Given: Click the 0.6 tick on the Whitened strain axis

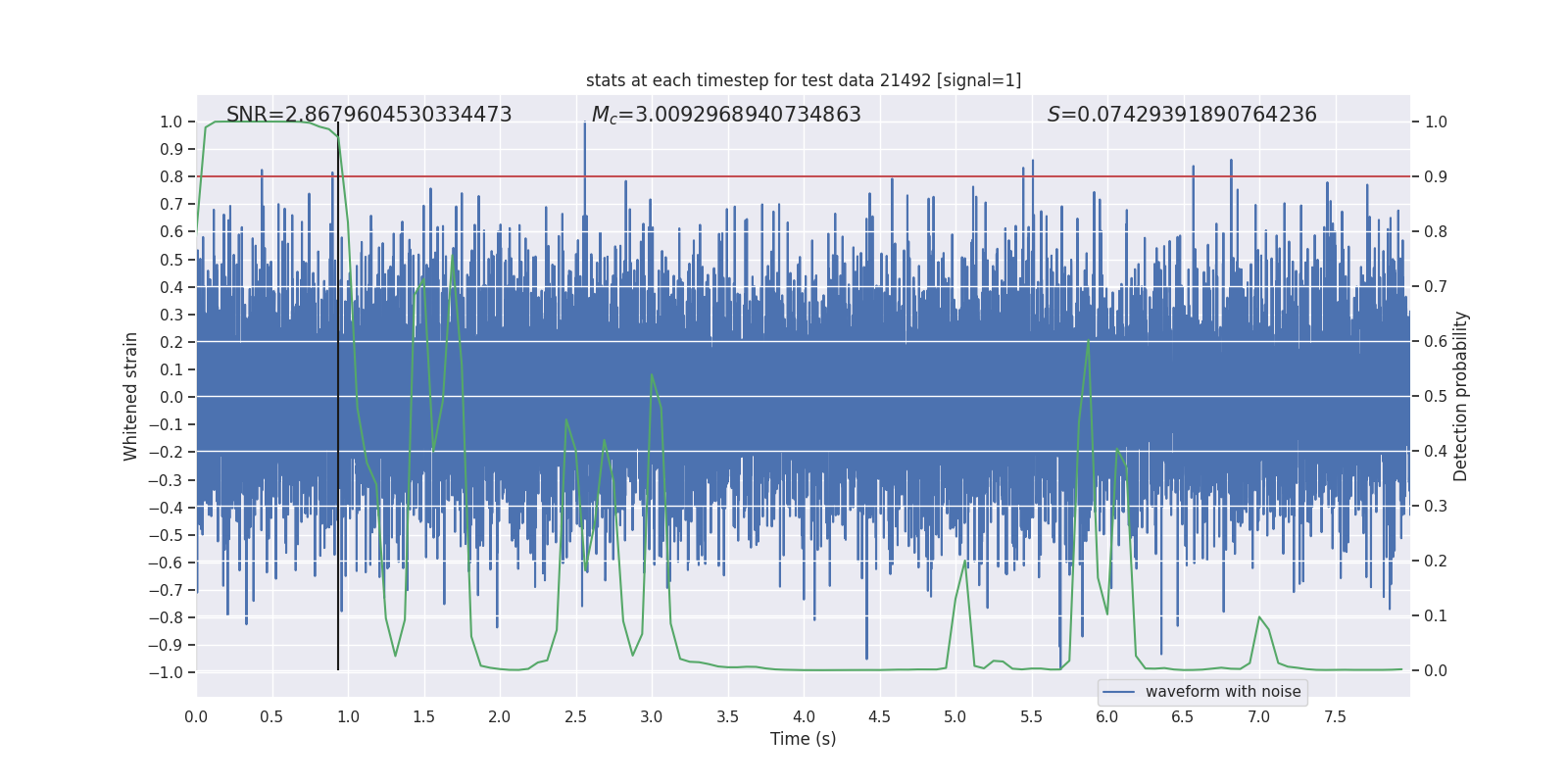Looking at the screenshot, I should tap(171, 231).
